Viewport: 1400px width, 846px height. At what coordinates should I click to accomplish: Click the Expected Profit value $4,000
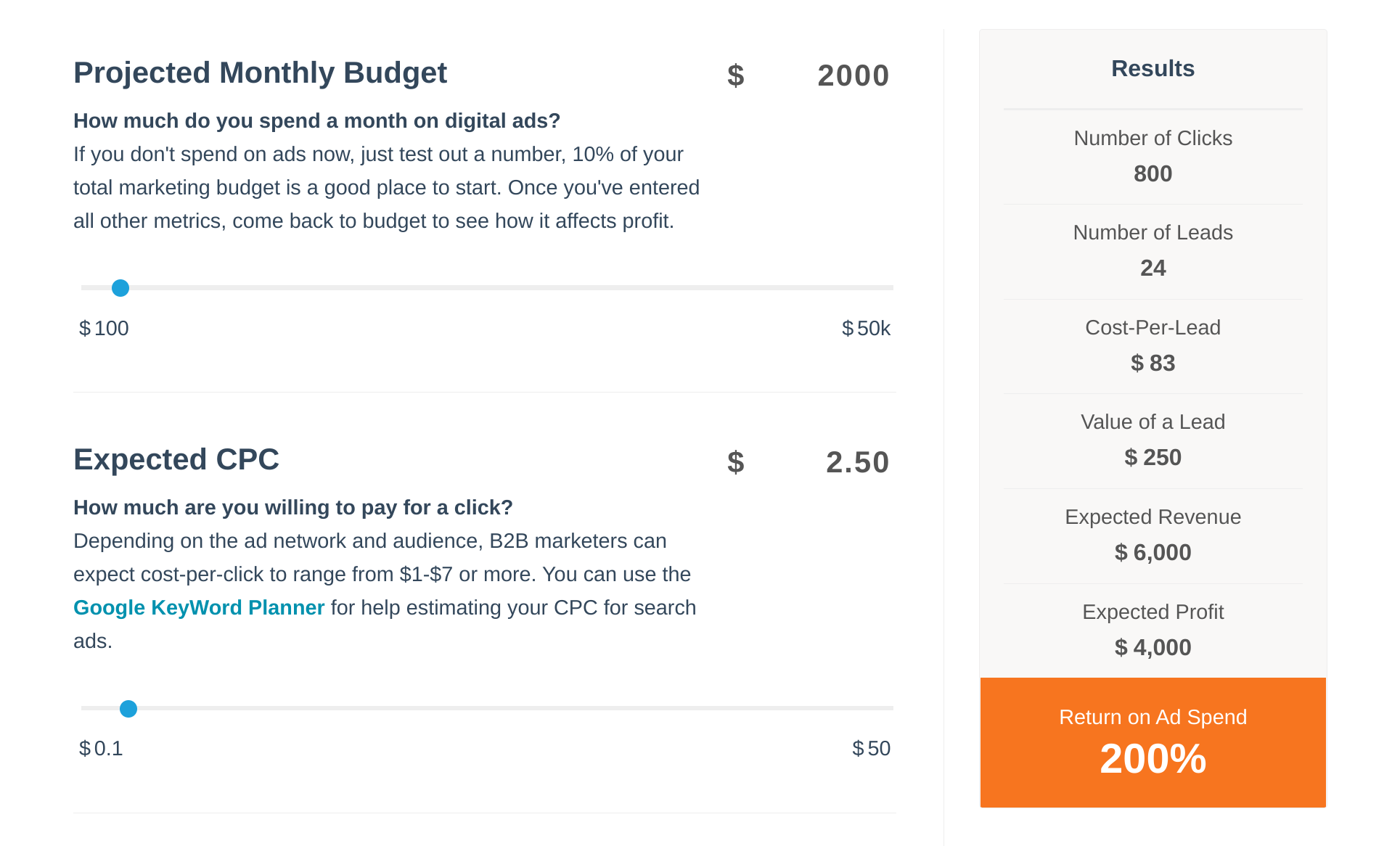point(1153,647)
